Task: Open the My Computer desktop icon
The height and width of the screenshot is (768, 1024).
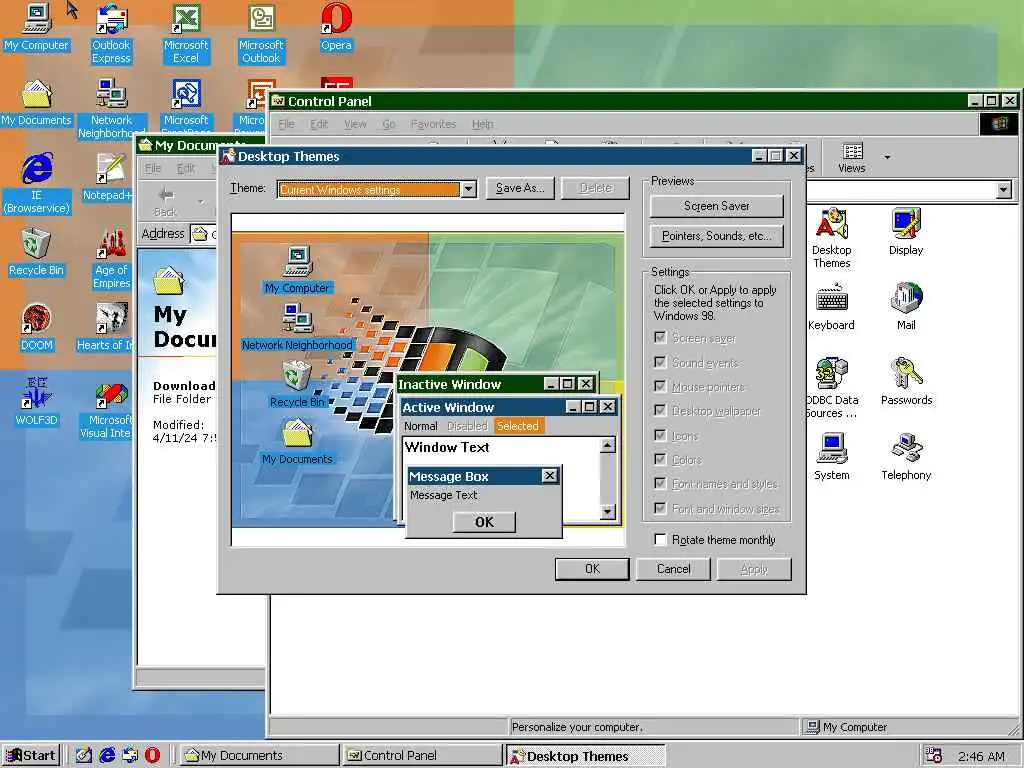Action: coord(37,27)
